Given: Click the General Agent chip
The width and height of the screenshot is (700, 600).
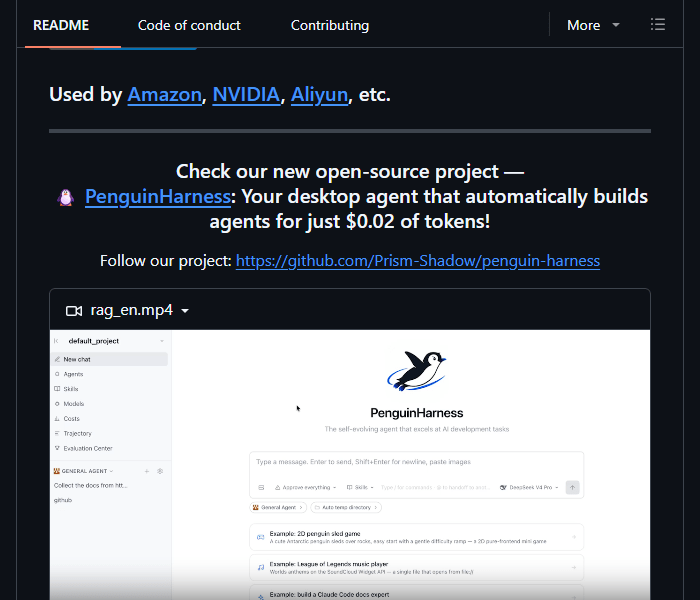Looking at the screenshot, I should click(x=278, y=508).
